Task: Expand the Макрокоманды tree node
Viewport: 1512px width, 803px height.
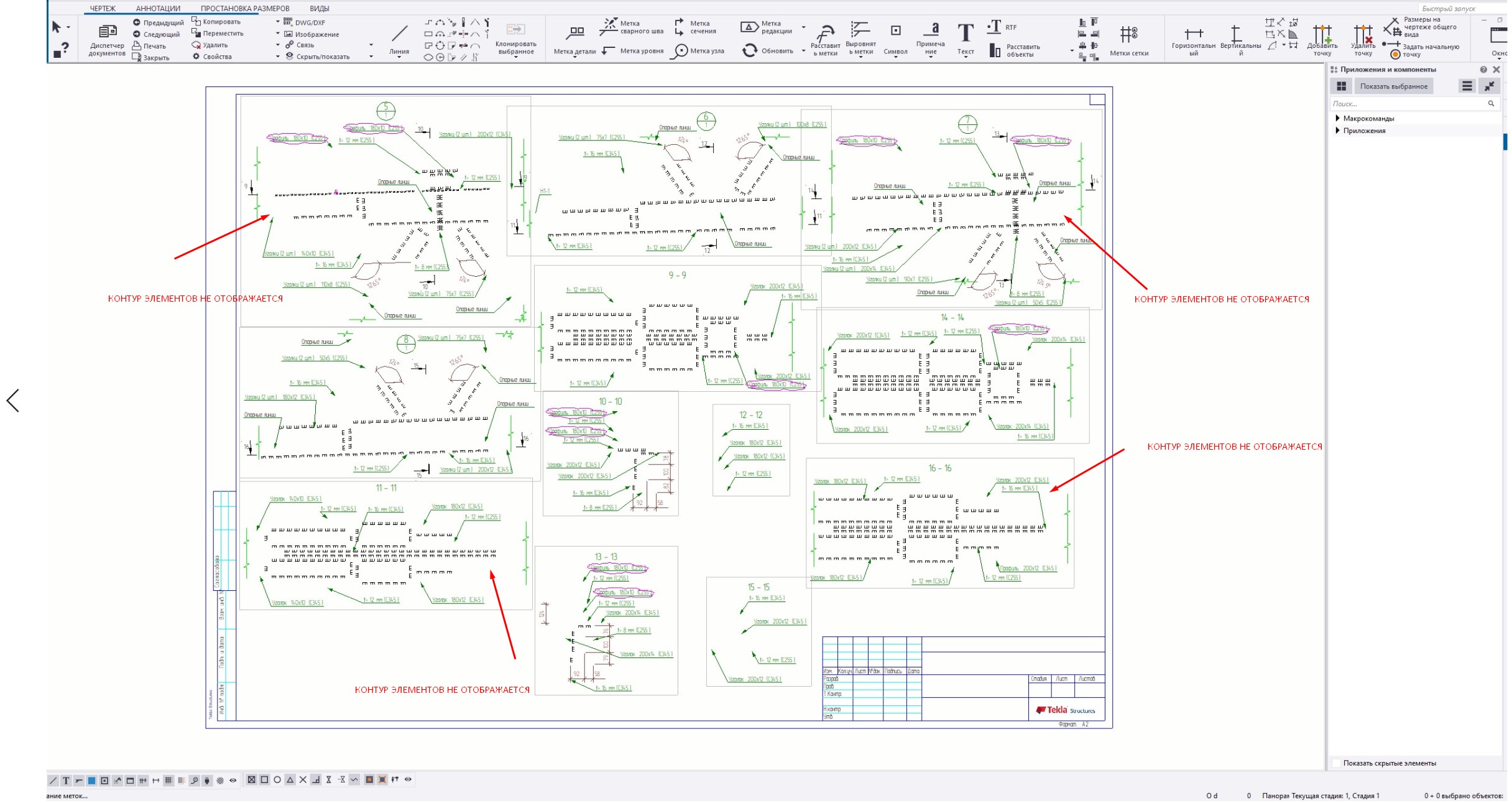Action: tap(1337, 118)
